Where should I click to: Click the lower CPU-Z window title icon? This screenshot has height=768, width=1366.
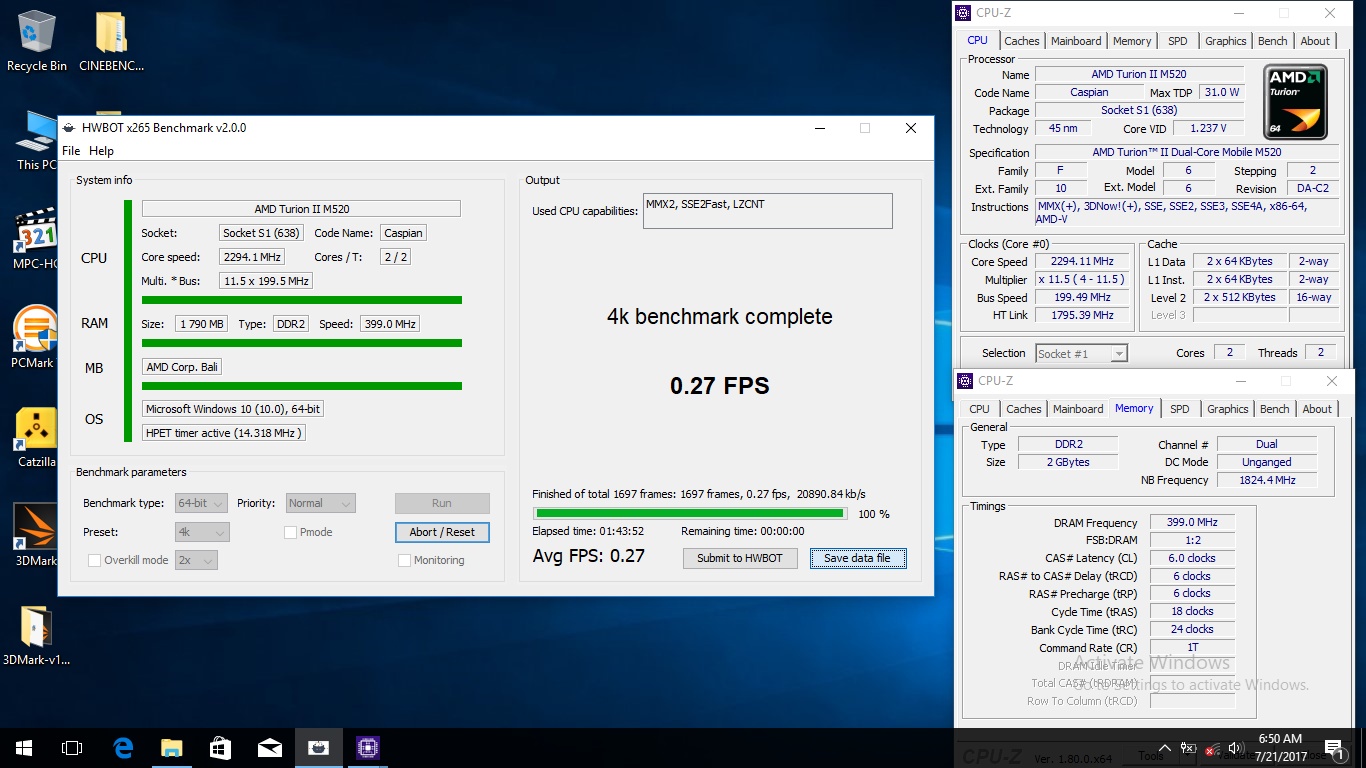click(965, 381)
